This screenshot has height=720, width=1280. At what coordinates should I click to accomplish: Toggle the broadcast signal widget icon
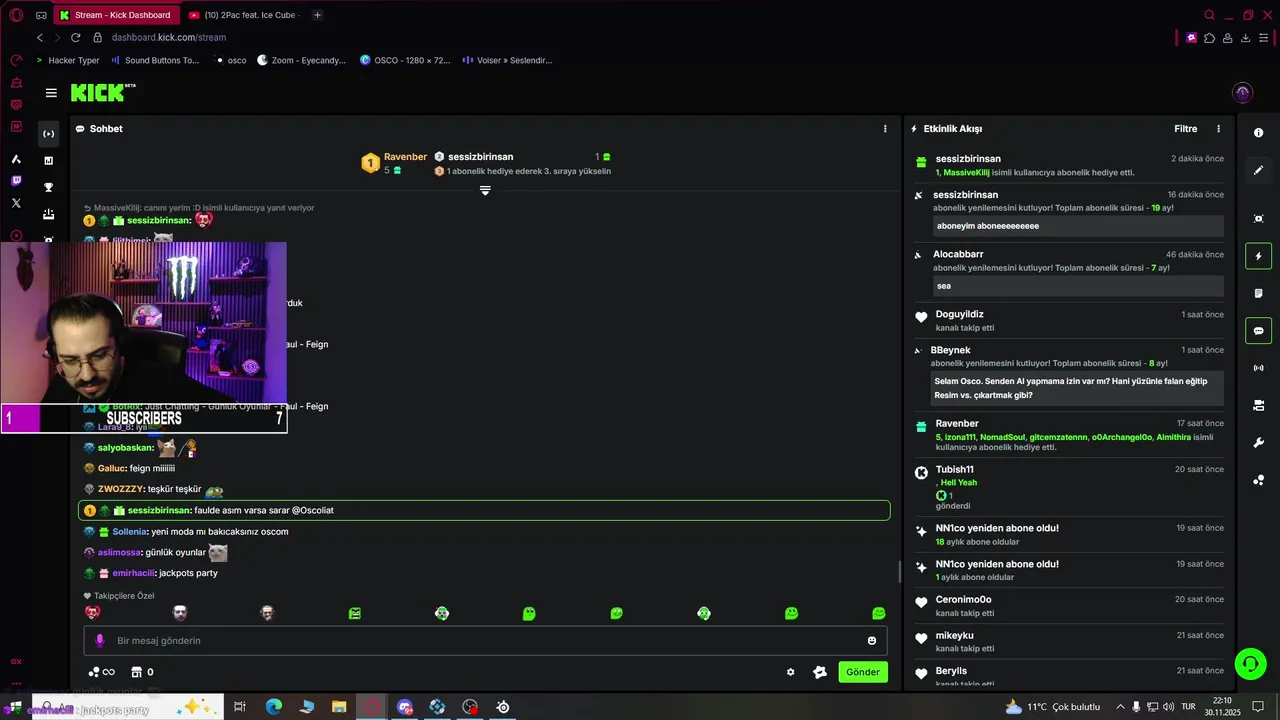pos(1259,368)
